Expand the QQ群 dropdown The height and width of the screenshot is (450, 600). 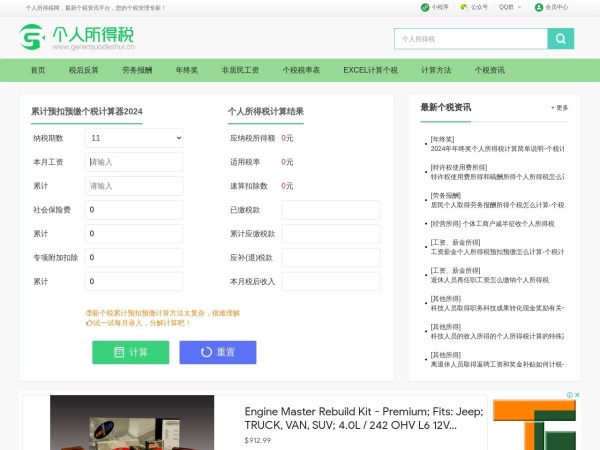pos(510,7)
